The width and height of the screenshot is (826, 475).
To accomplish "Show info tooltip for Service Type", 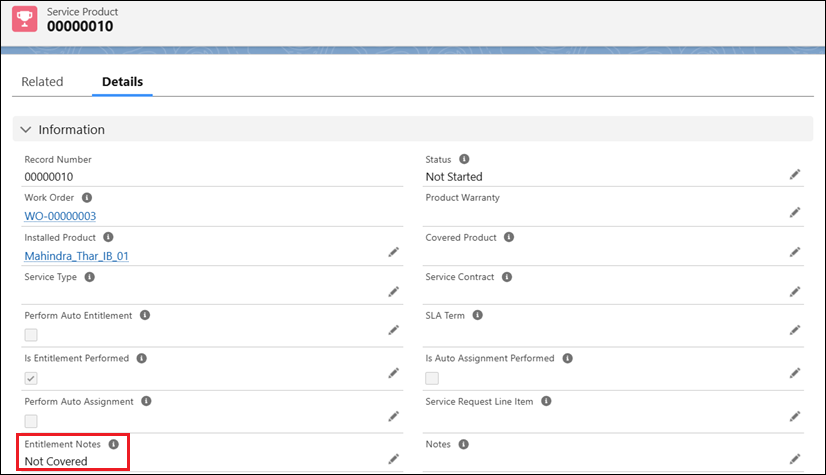I will click(90, 276).
